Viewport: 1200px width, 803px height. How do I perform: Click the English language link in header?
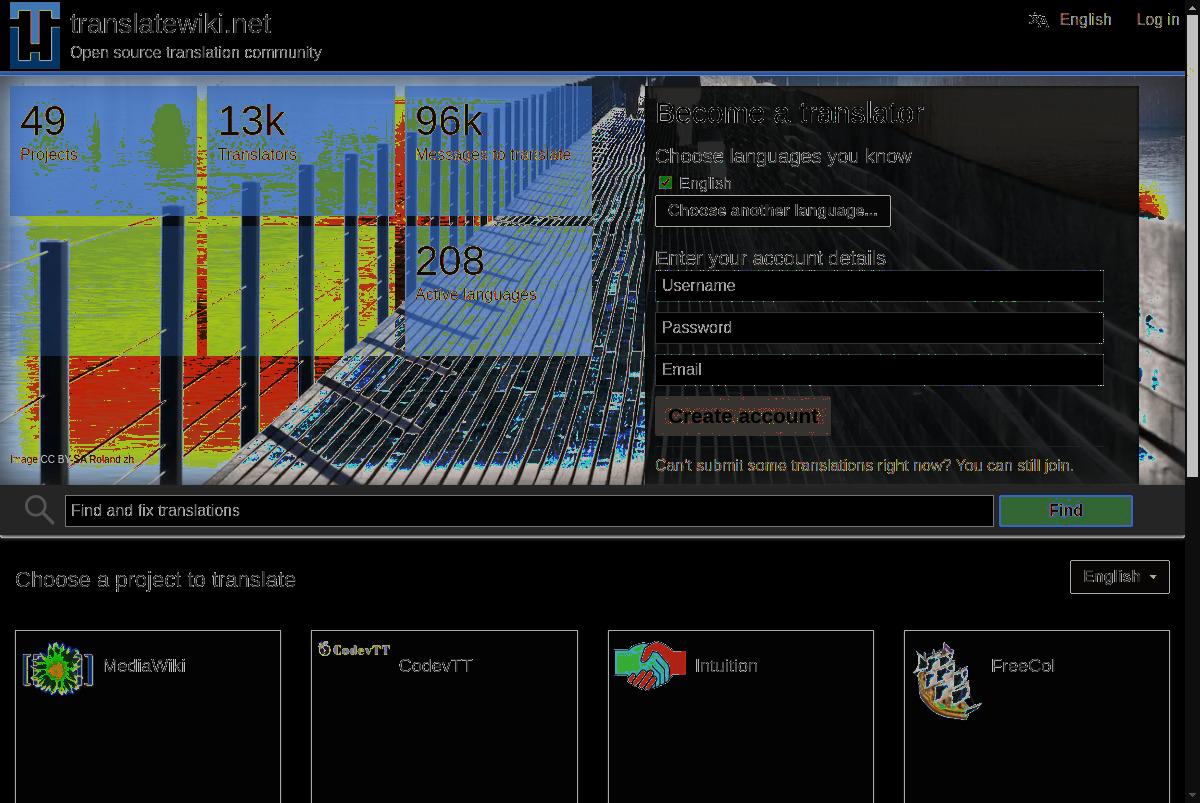click(x=1085, y=19)
